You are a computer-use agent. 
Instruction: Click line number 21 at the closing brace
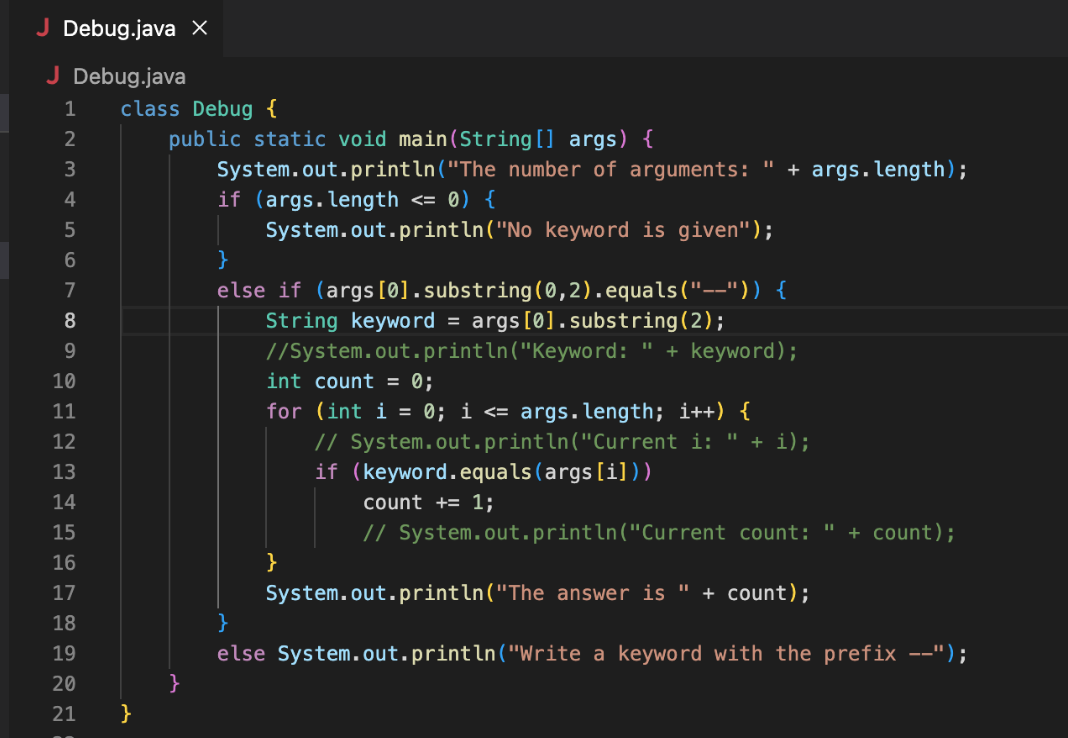[64, 713]
